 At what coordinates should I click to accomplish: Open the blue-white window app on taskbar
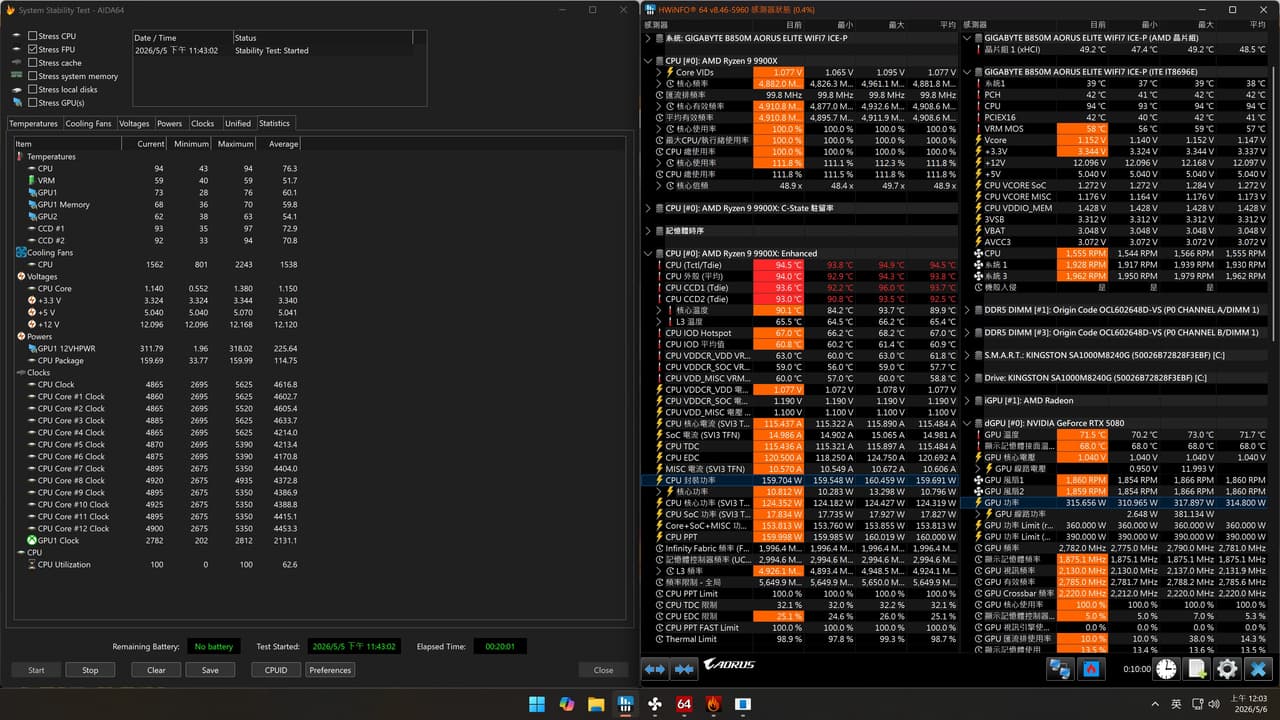pos(743,703)
